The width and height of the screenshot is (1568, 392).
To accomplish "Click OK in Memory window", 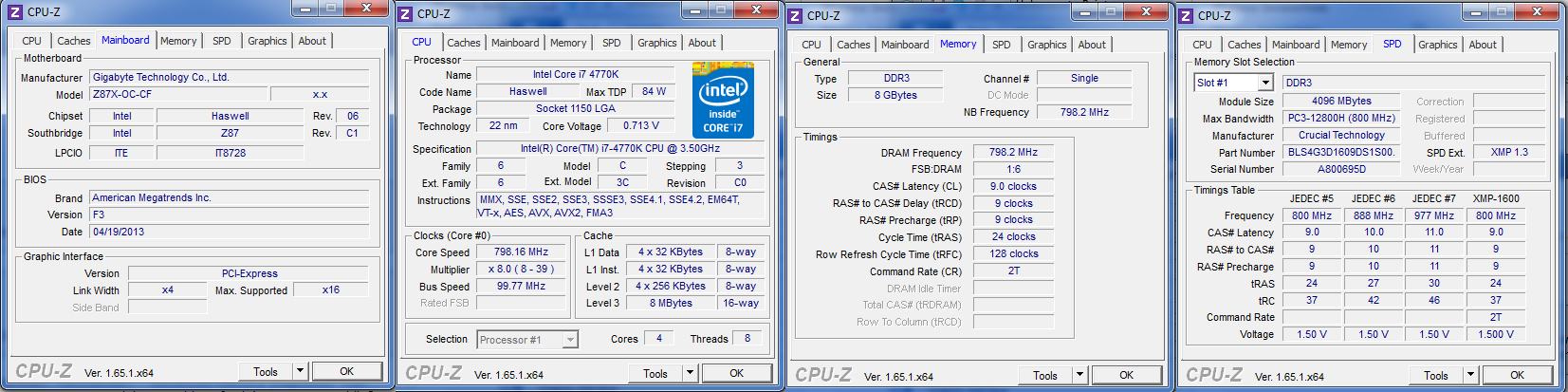I will [1127, 376].
